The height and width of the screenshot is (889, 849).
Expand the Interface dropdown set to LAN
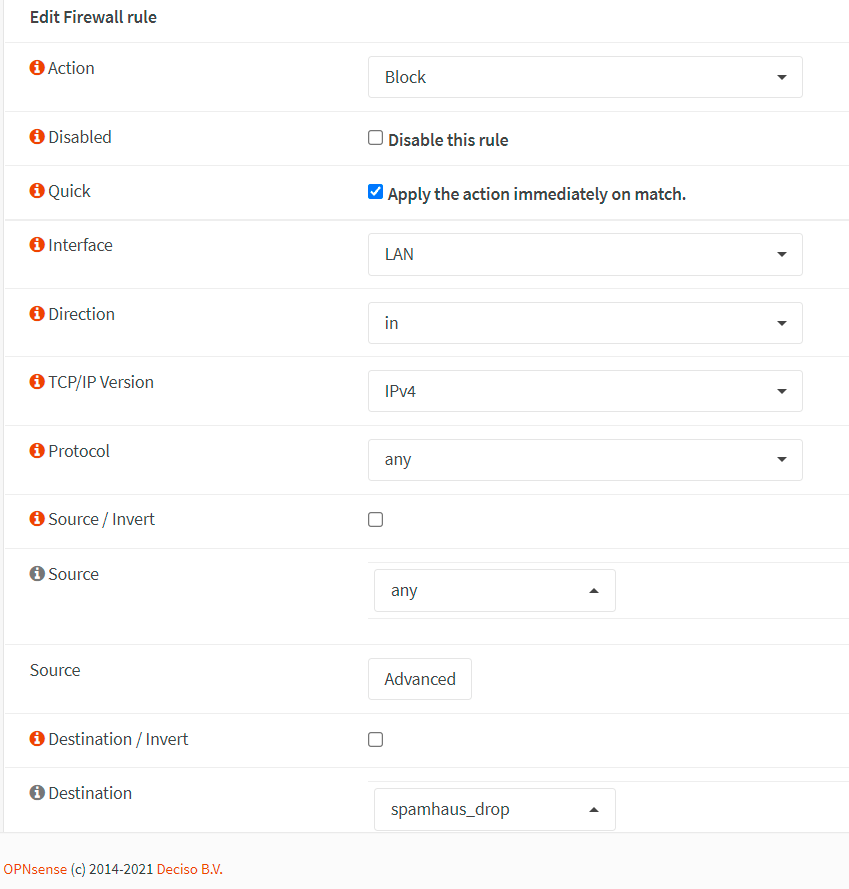pyautogui.click(x=585, y=254)
